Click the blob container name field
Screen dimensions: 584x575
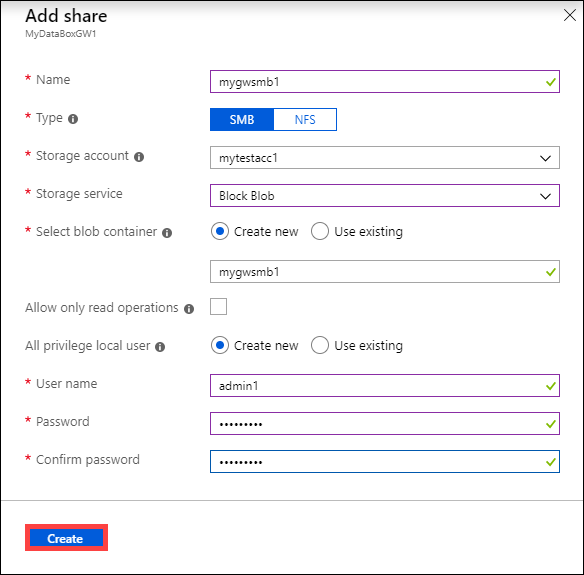[x=385, y=271]
